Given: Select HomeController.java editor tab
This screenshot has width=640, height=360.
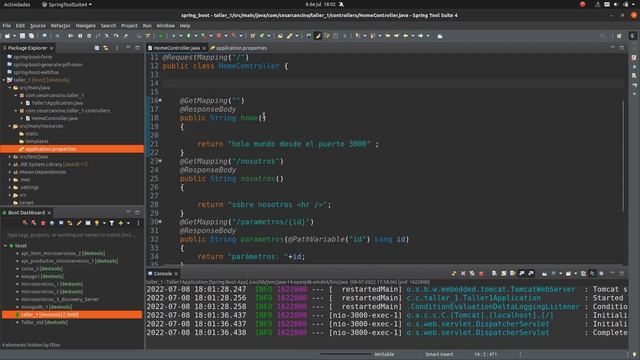Looking at the screenshot, I should pos(176,48).
